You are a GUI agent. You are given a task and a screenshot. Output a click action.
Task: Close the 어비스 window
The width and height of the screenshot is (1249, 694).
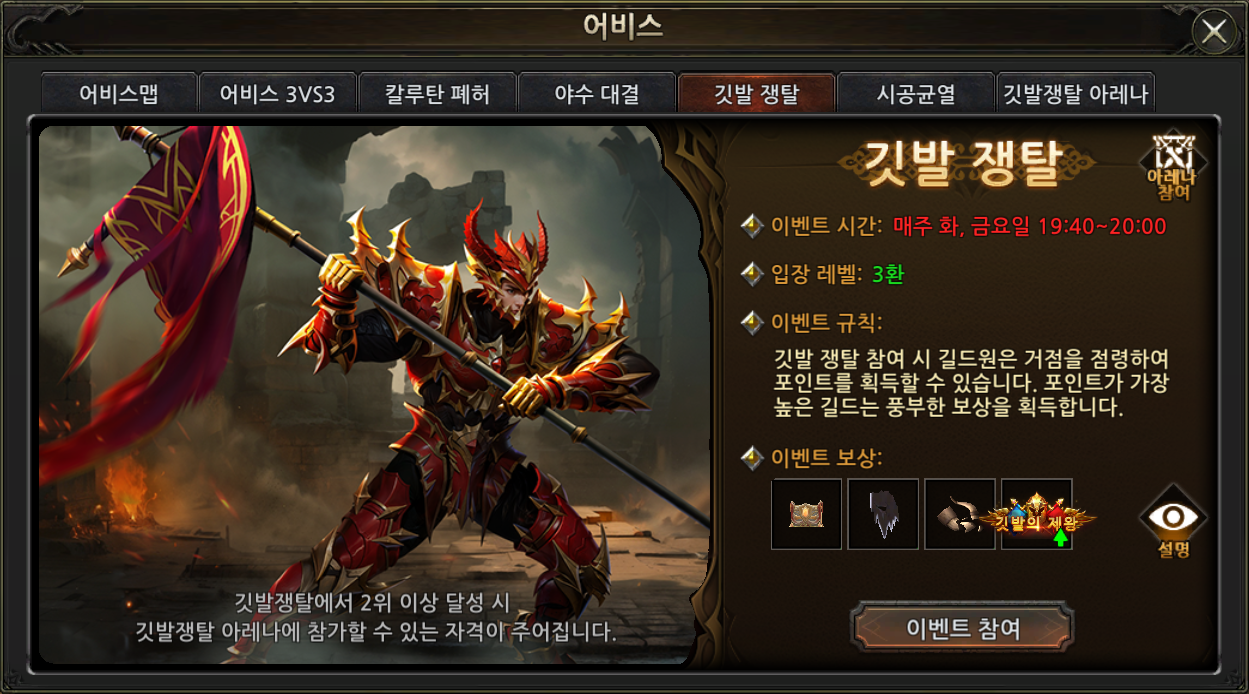[1214, 32]
